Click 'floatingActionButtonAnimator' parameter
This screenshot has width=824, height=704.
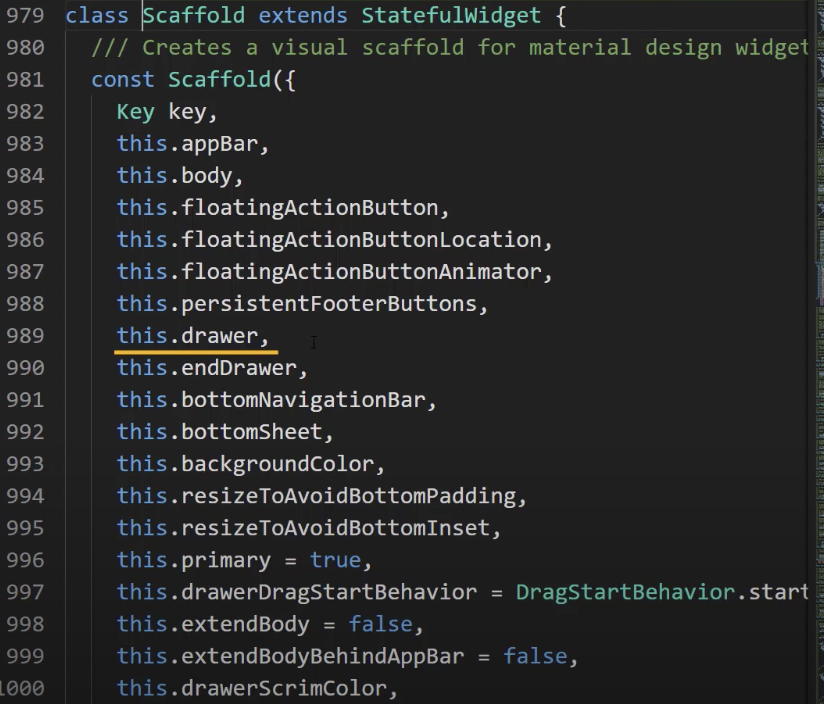click(x=361, y=272)
